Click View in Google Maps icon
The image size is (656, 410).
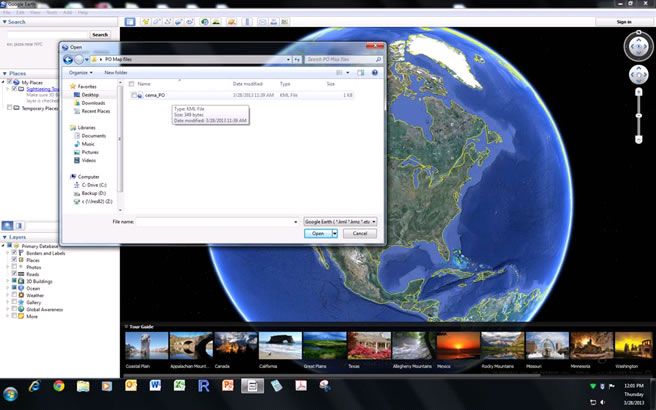(284, 22)
